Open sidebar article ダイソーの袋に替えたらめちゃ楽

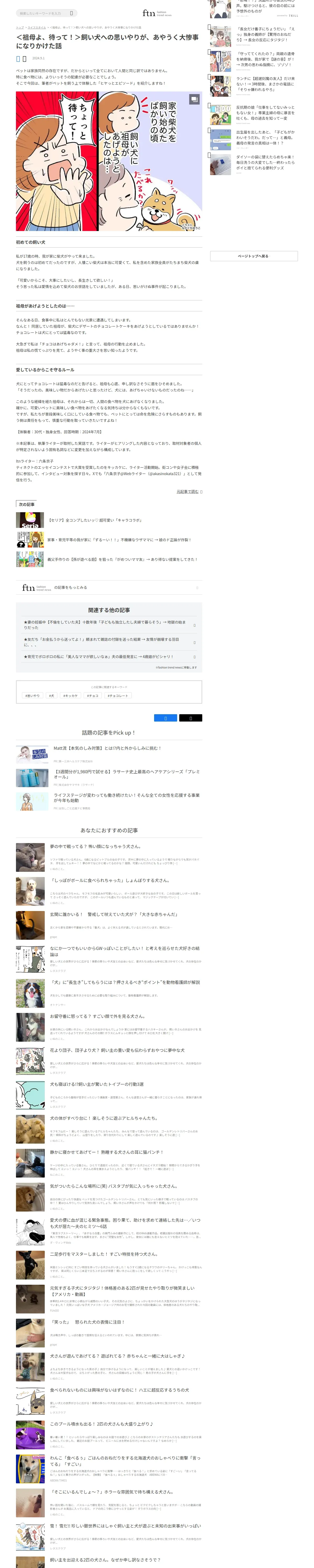[x=266, y=163]
